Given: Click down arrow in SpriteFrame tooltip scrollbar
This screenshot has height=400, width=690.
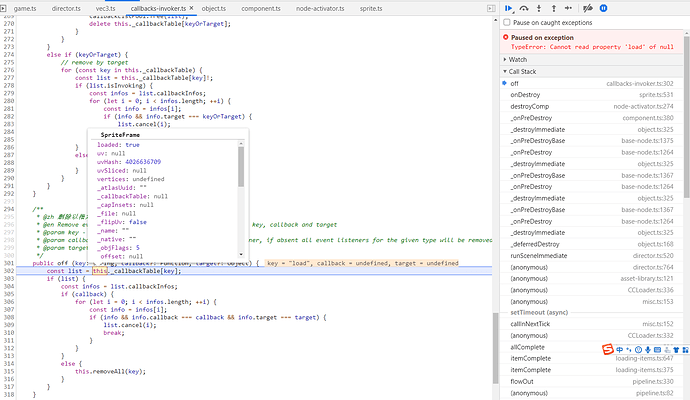Looking at the screenshot, I should click(241, 254).
